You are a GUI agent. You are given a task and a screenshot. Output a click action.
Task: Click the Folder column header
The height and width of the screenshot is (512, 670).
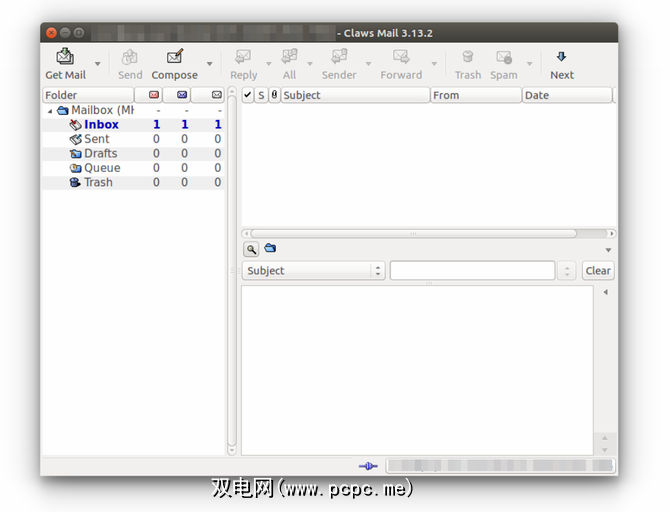pyautogui.click(x=88, y=95)
